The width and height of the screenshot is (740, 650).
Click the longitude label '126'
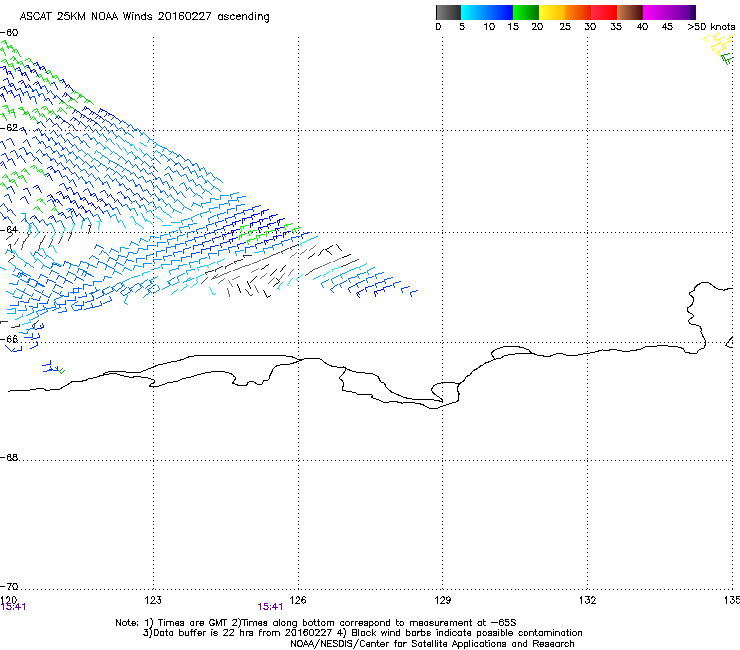coord(298,600)
